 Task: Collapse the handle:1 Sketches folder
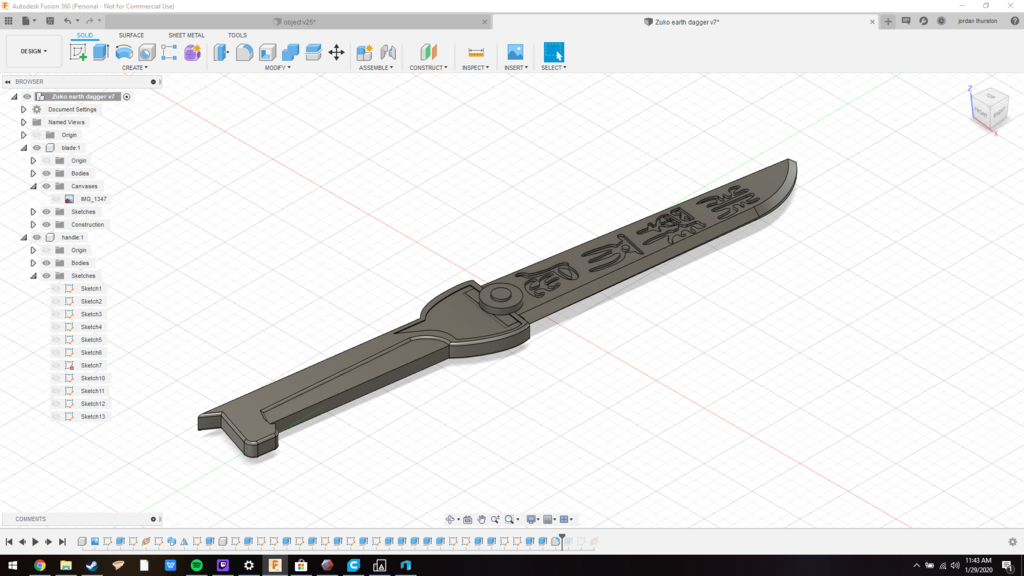tap(33, 275)
